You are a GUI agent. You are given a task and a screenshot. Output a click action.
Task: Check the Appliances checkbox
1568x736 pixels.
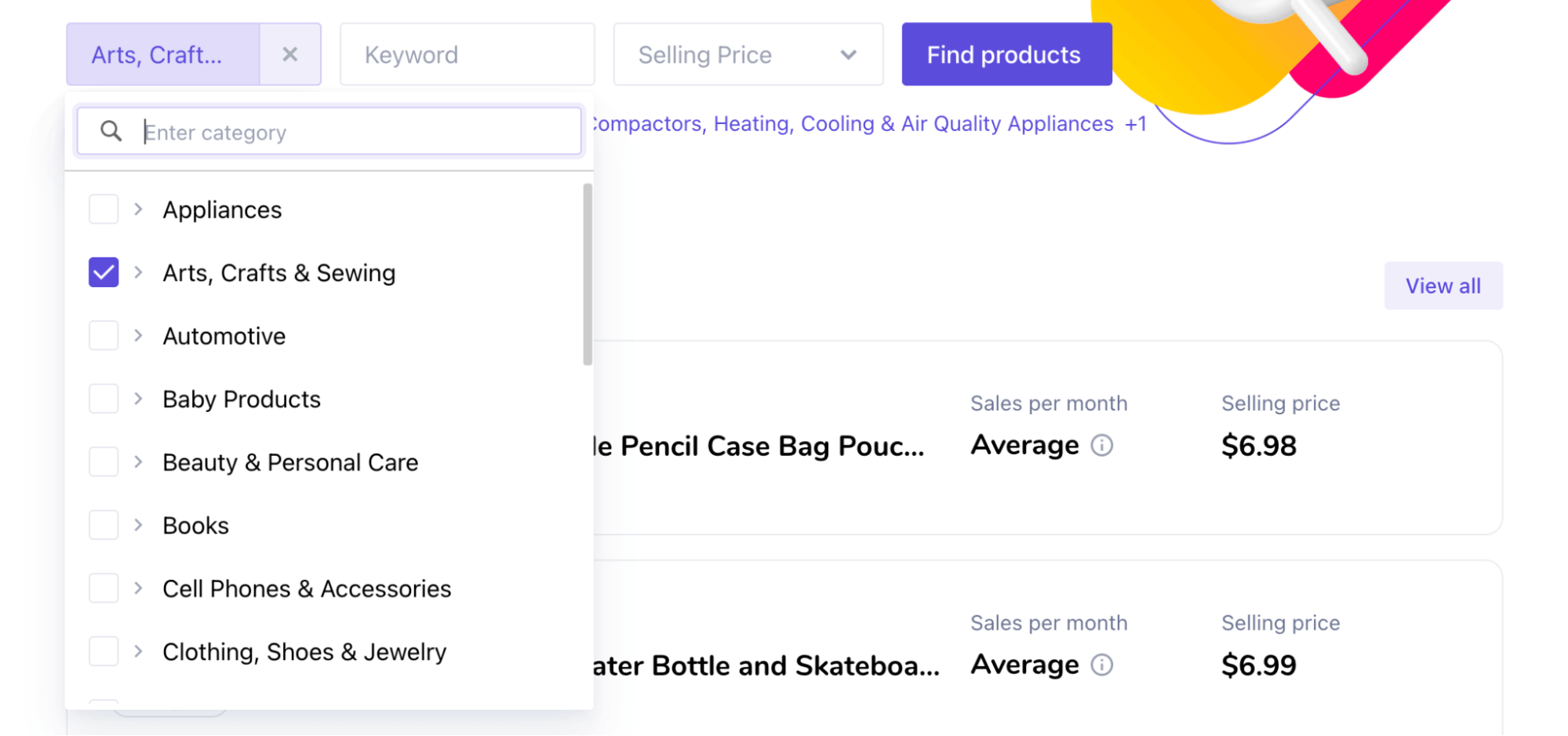pos(104,210)
